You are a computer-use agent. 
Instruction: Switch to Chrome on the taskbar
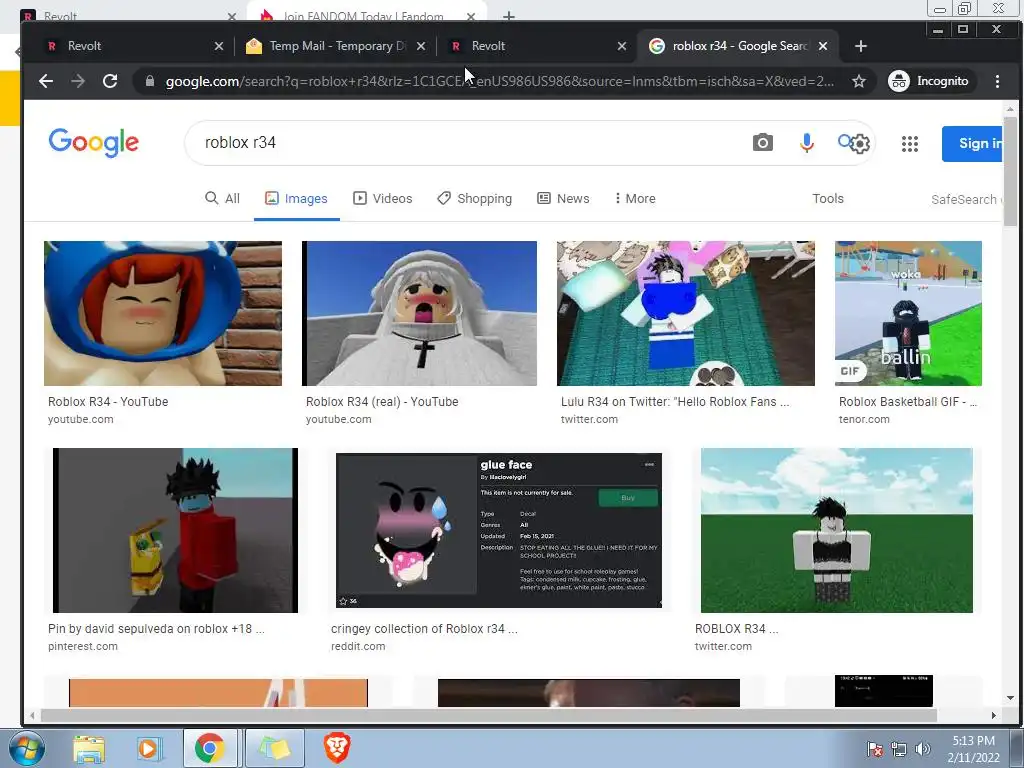209,748
